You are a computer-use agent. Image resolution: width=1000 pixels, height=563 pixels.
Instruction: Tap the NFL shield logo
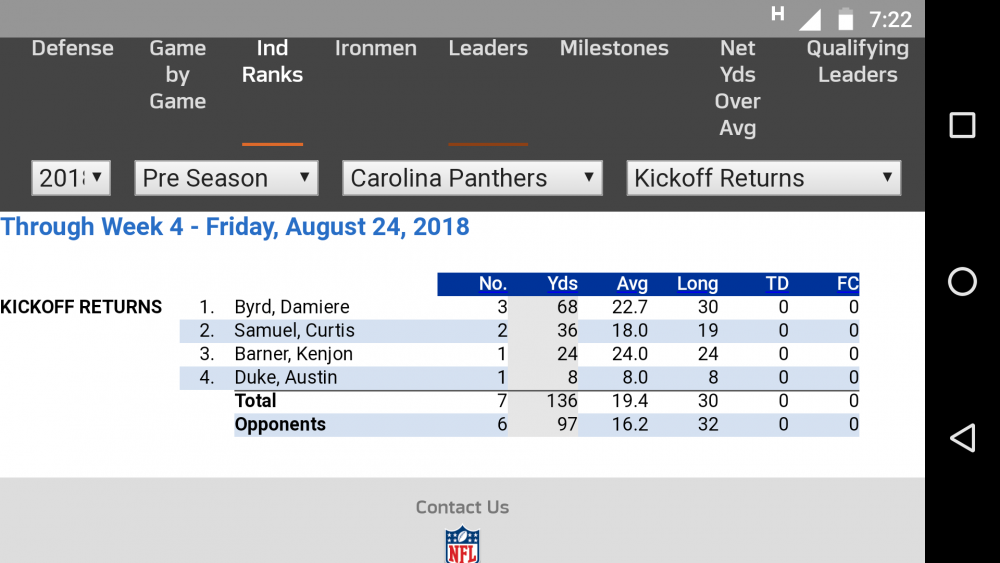[462, 545]
